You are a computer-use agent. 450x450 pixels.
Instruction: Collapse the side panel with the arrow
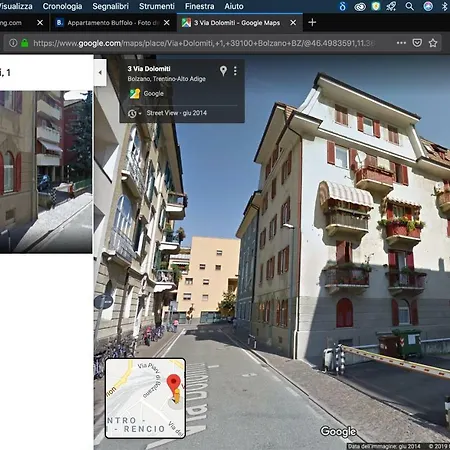click(x=100, y=72)
